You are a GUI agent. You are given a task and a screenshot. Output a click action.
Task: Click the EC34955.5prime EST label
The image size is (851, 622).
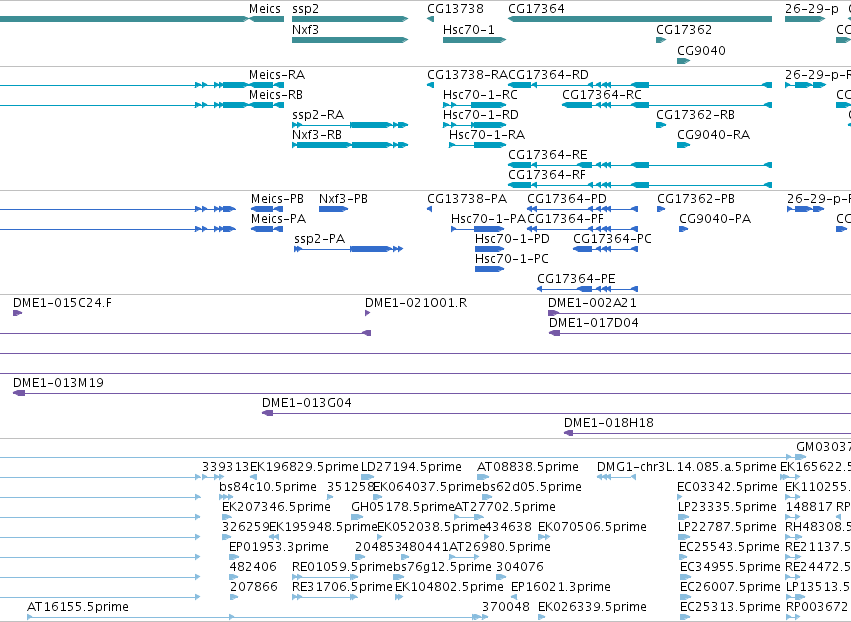[x=730, y=567]
